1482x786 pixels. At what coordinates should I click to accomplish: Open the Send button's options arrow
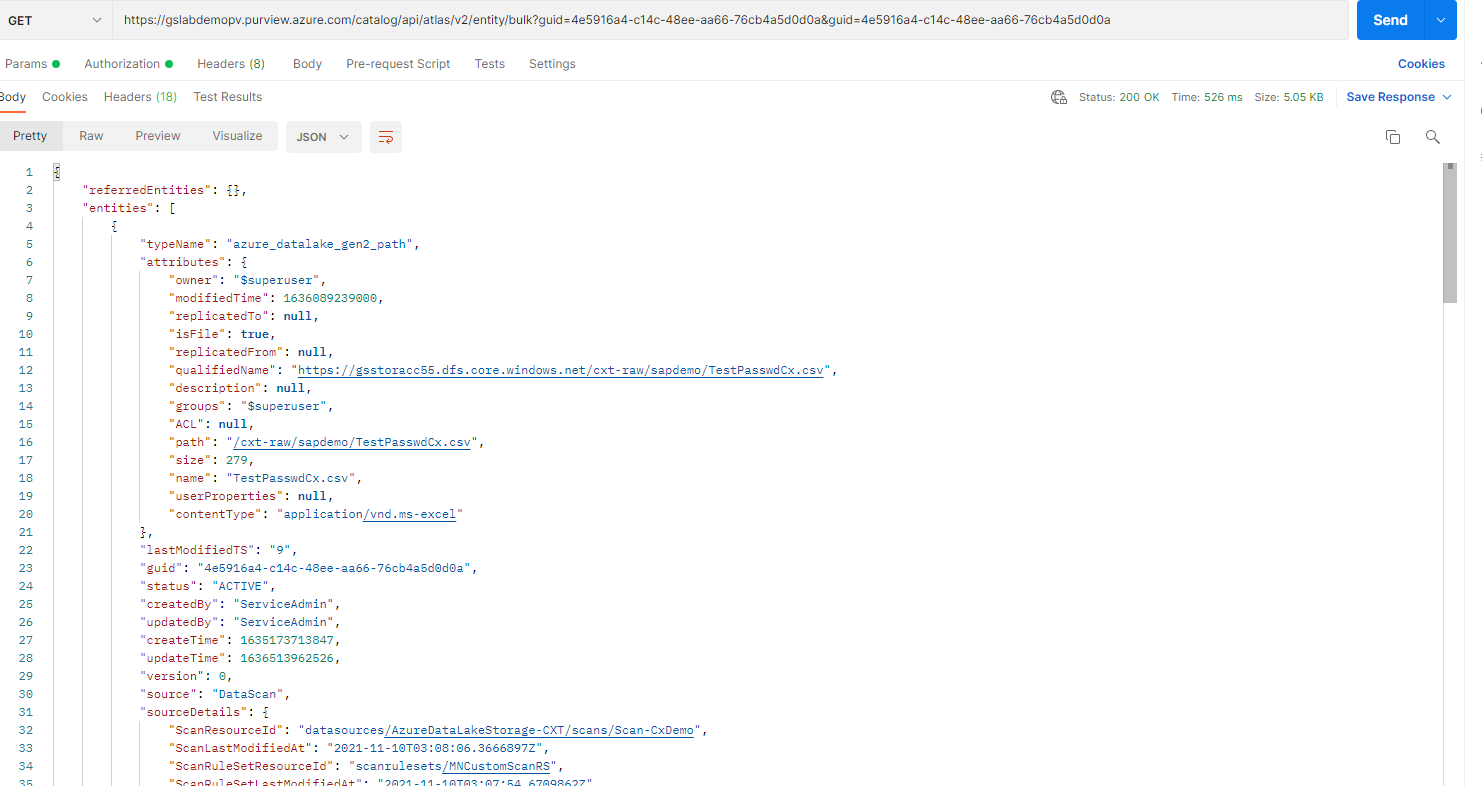[x=1441, y=20]
